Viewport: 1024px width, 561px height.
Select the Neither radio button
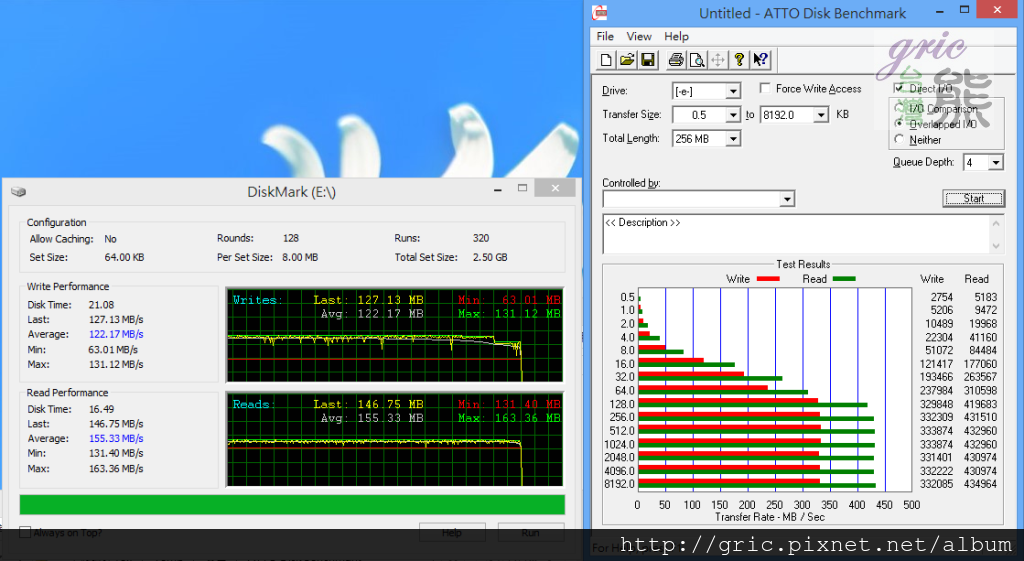coord(899,139)
